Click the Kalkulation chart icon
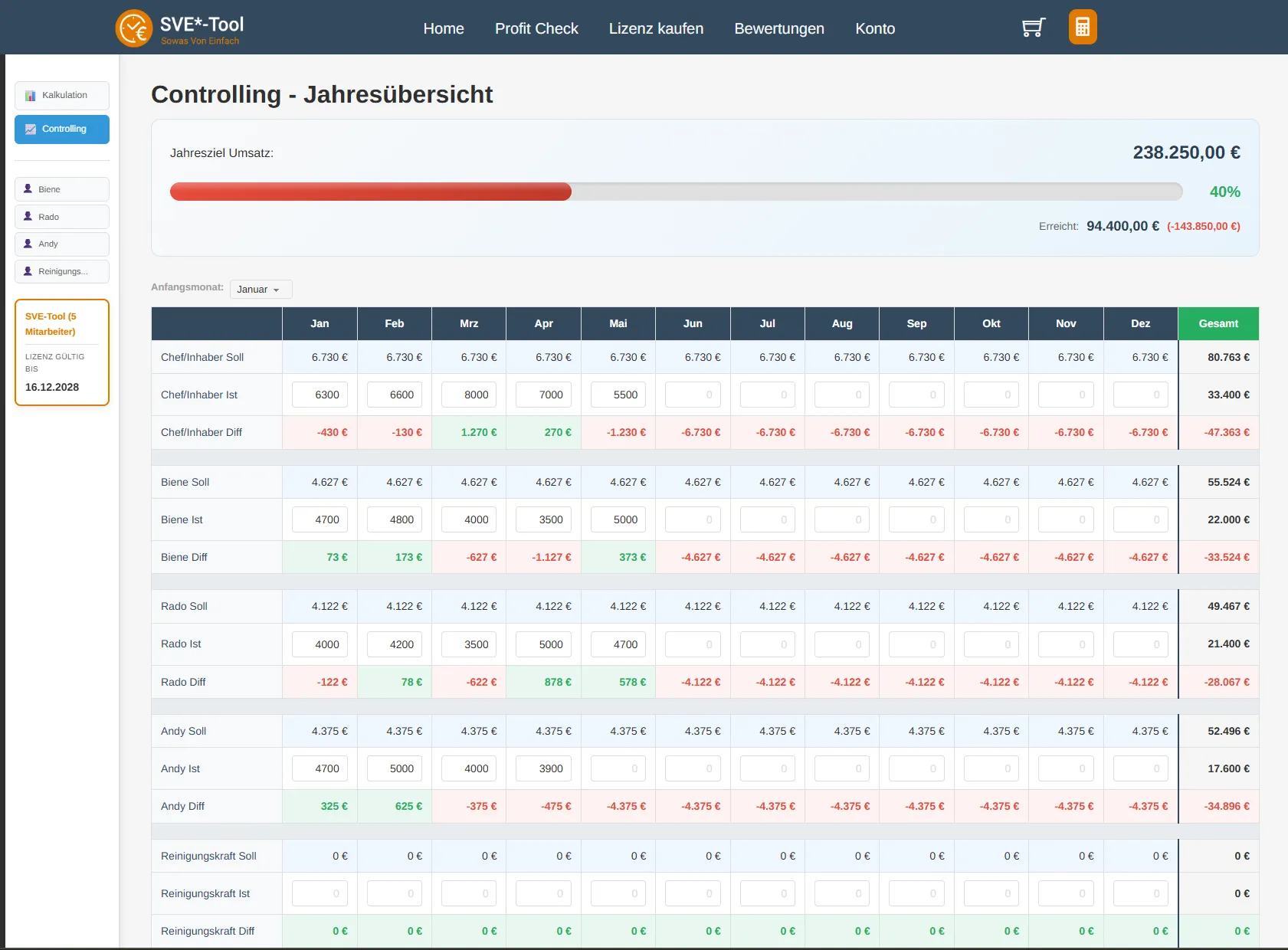Viewport: 1288px width, 950px height. click(x=31, y=96)
